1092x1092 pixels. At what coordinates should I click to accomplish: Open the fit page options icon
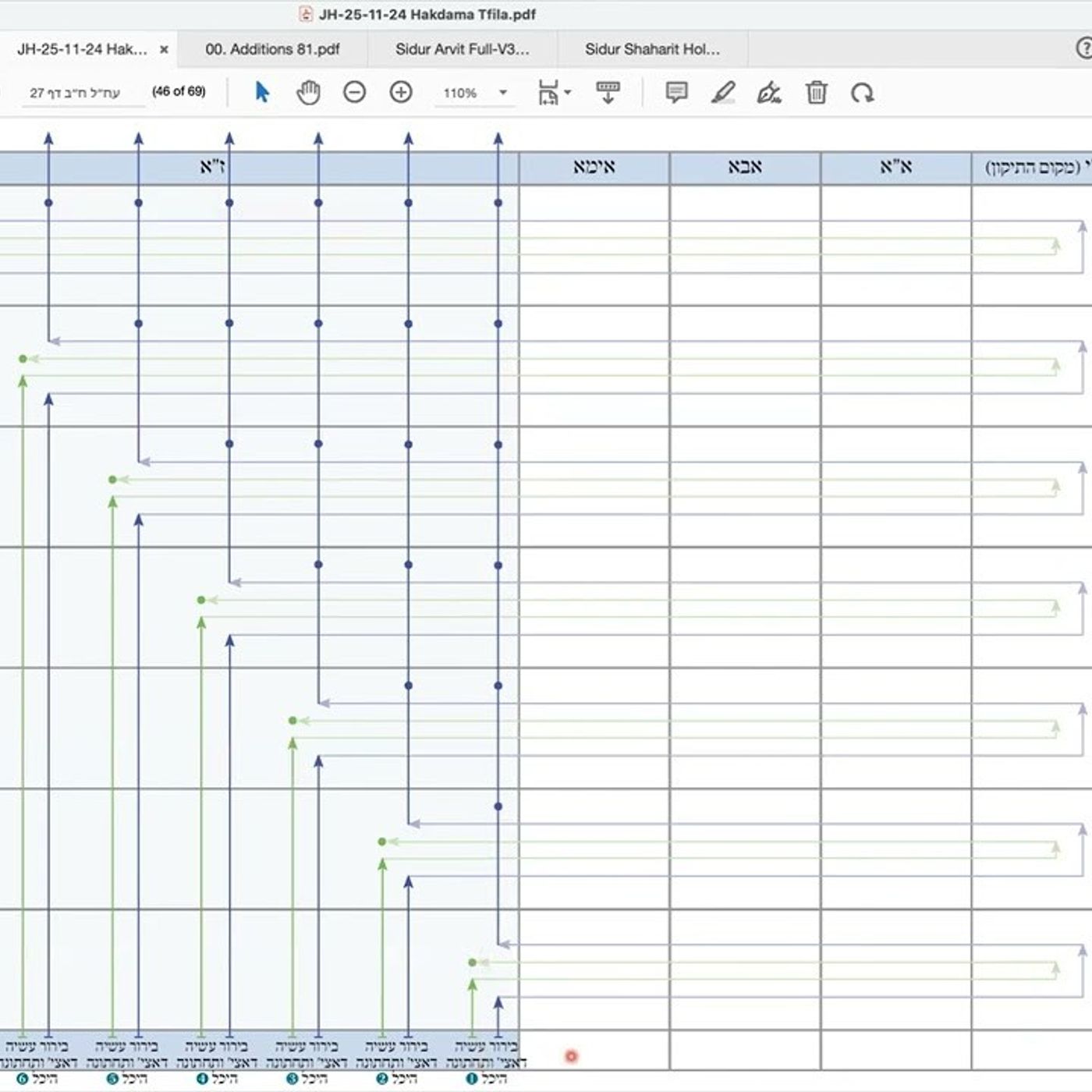548,93
